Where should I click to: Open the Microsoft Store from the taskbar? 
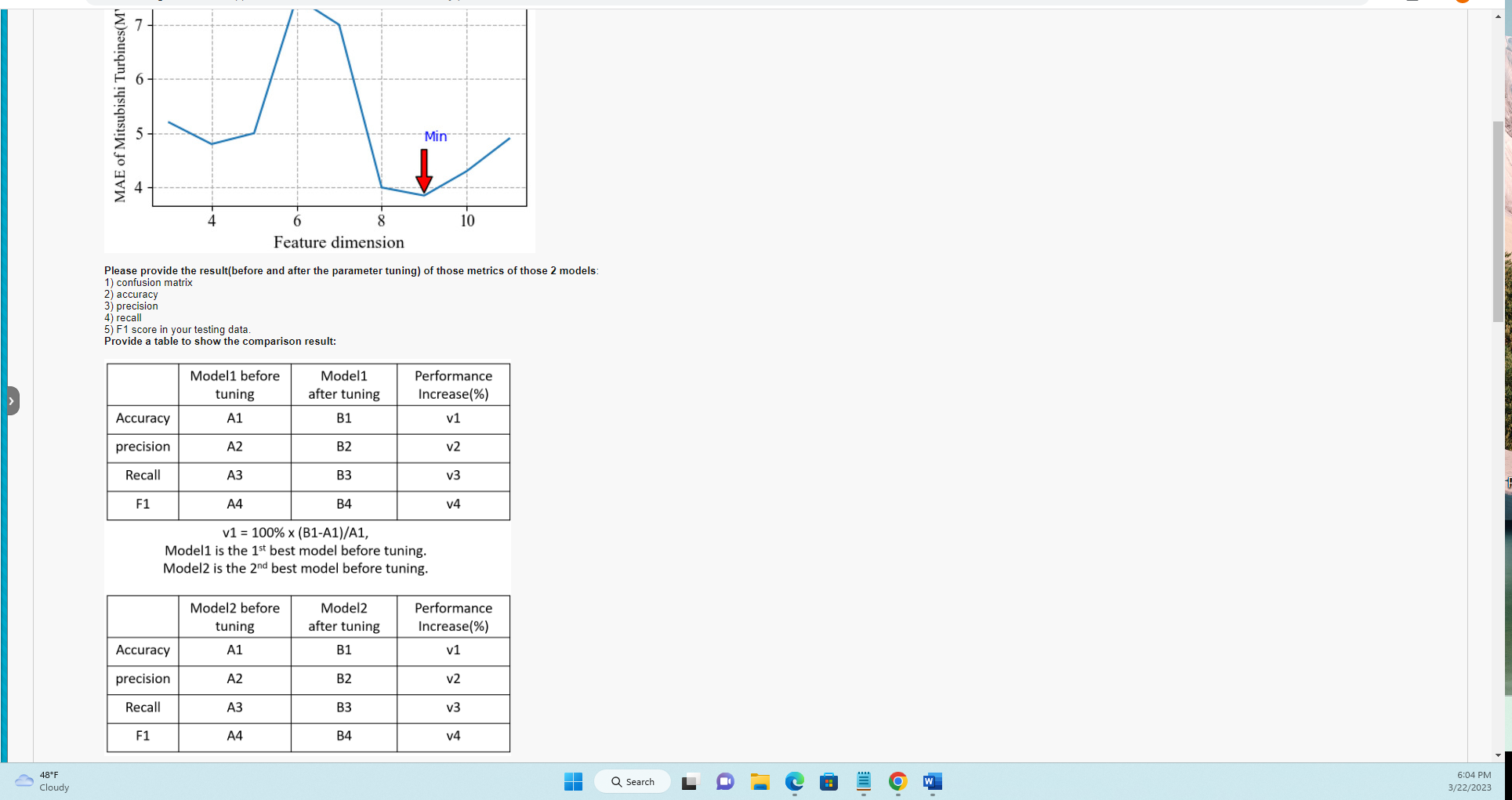tap(829, 781)
